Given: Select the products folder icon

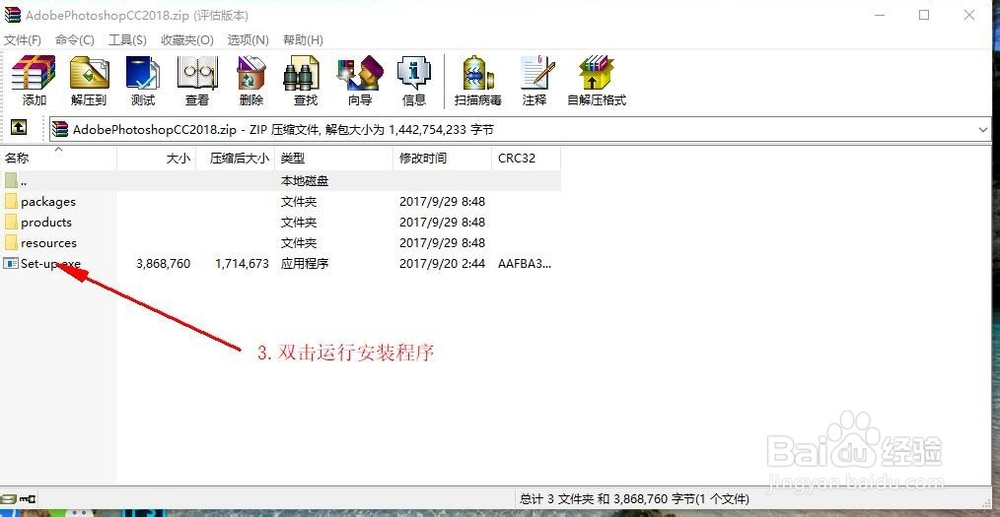Looking at the screenshot, I should tap(11, 222).
